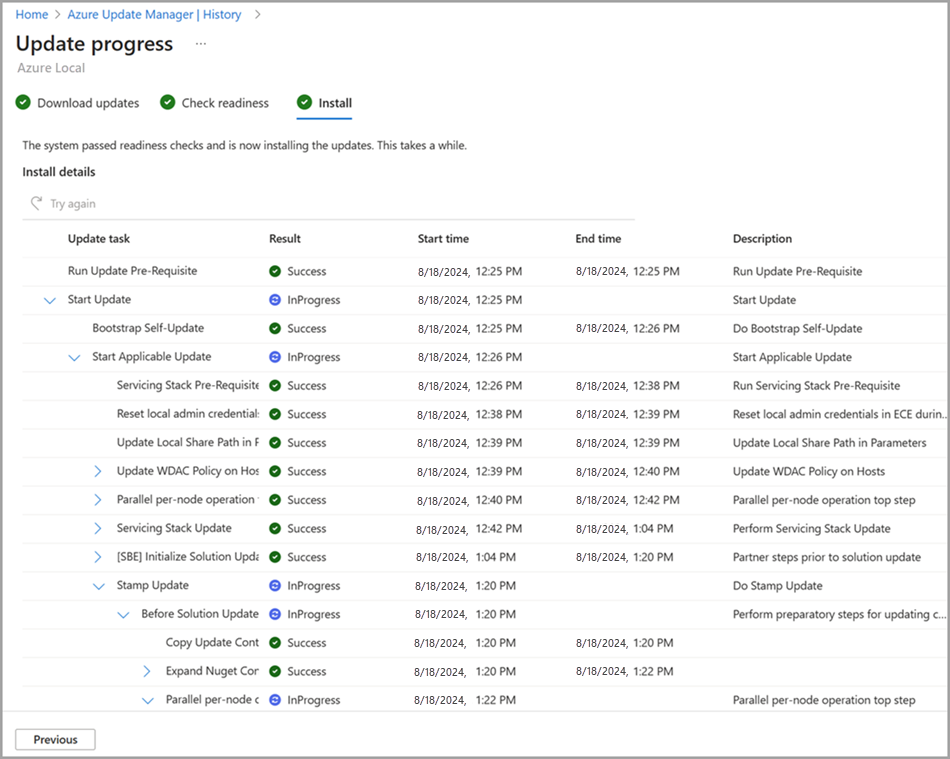Open the Home breadcrumb link
The width and height of the screenshot is (950, 759).
point(31,14)
